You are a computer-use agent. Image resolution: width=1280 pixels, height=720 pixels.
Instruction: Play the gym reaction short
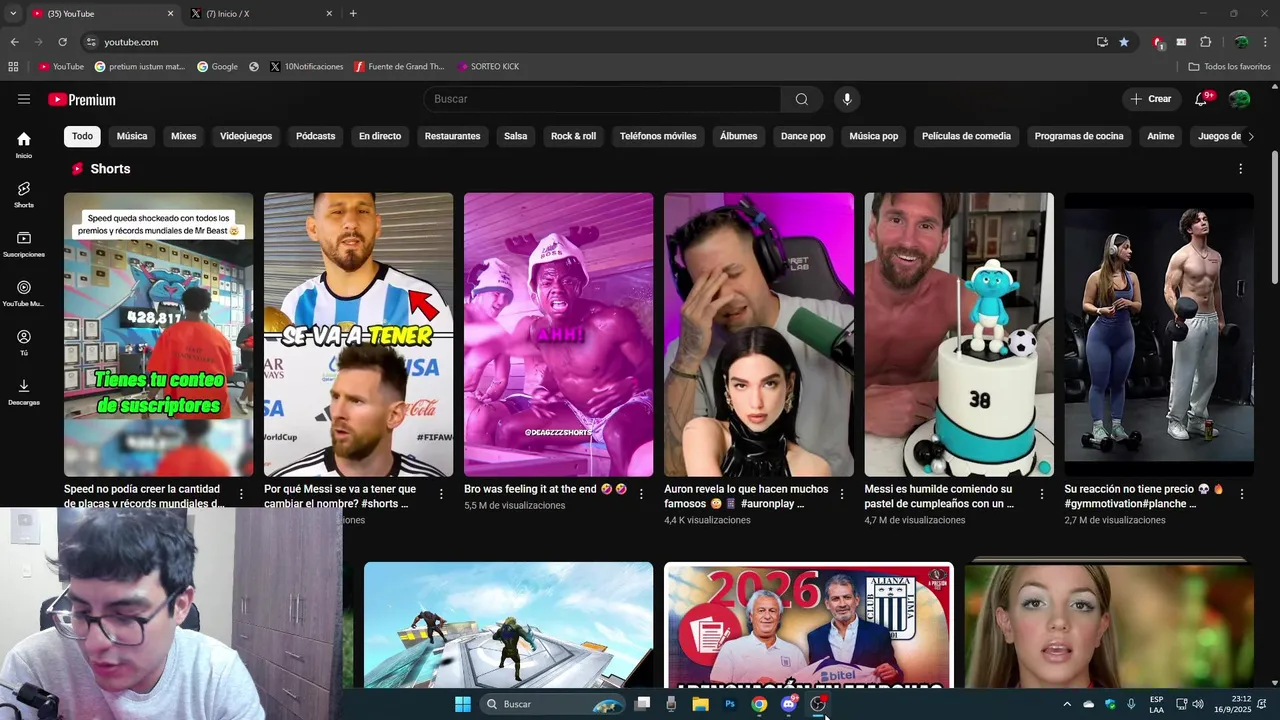click(x=1159, y=335)
